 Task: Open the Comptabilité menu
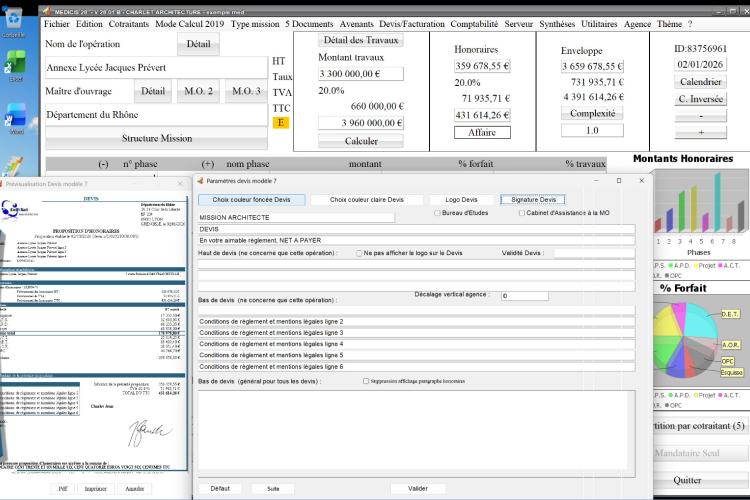coord(474,24)
